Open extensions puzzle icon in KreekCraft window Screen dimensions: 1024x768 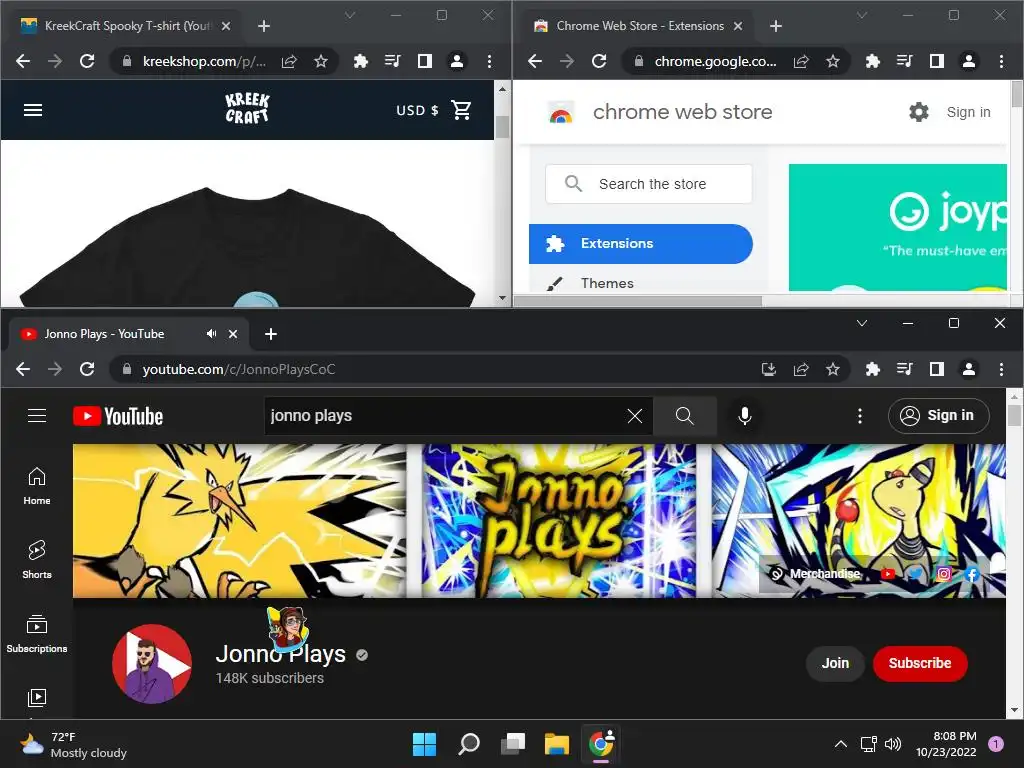pyautogui.click(x=360, y=61)
